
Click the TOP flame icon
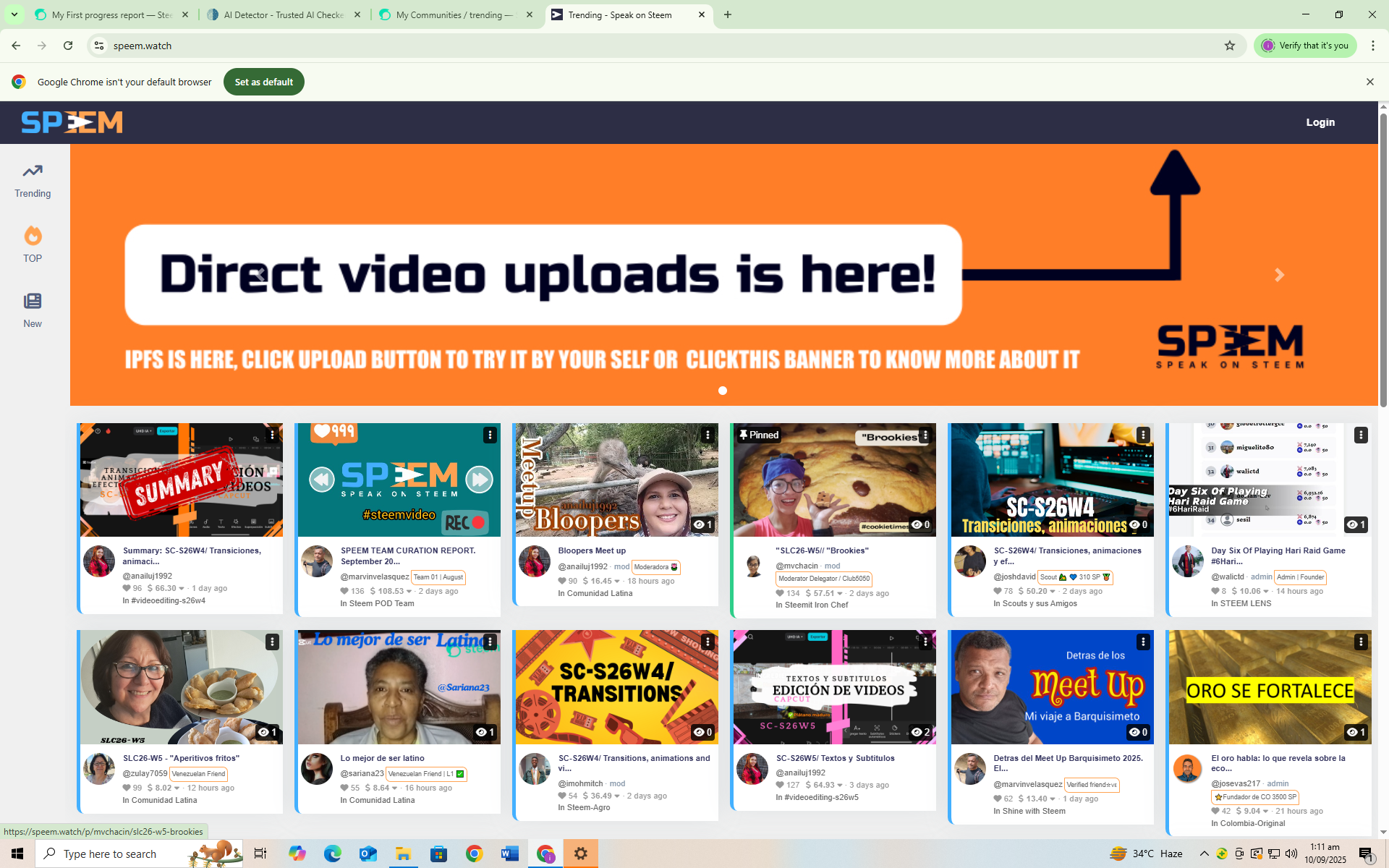(33, 237)
